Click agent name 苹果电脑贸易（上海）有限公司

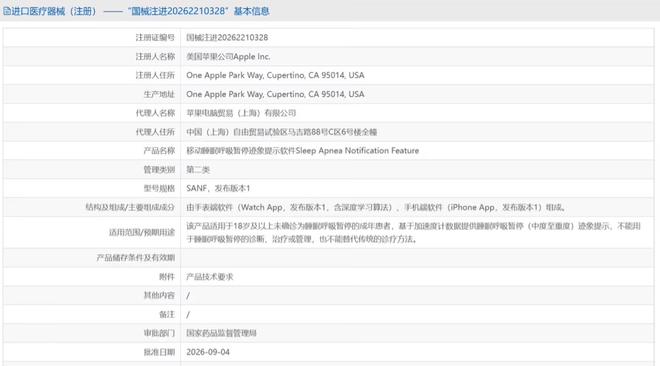coord(241,113)
